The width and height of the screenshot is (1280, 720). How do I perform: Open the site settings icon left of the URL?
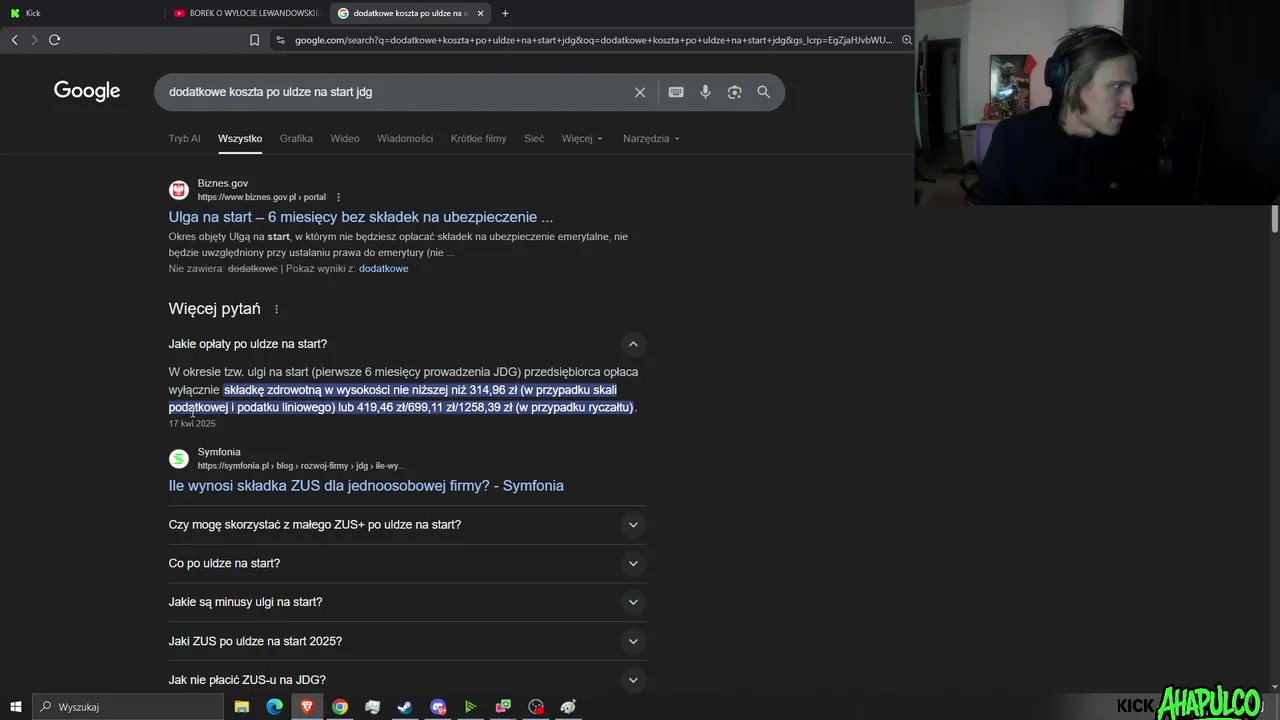pyautogui.click(x=280, y=40)
